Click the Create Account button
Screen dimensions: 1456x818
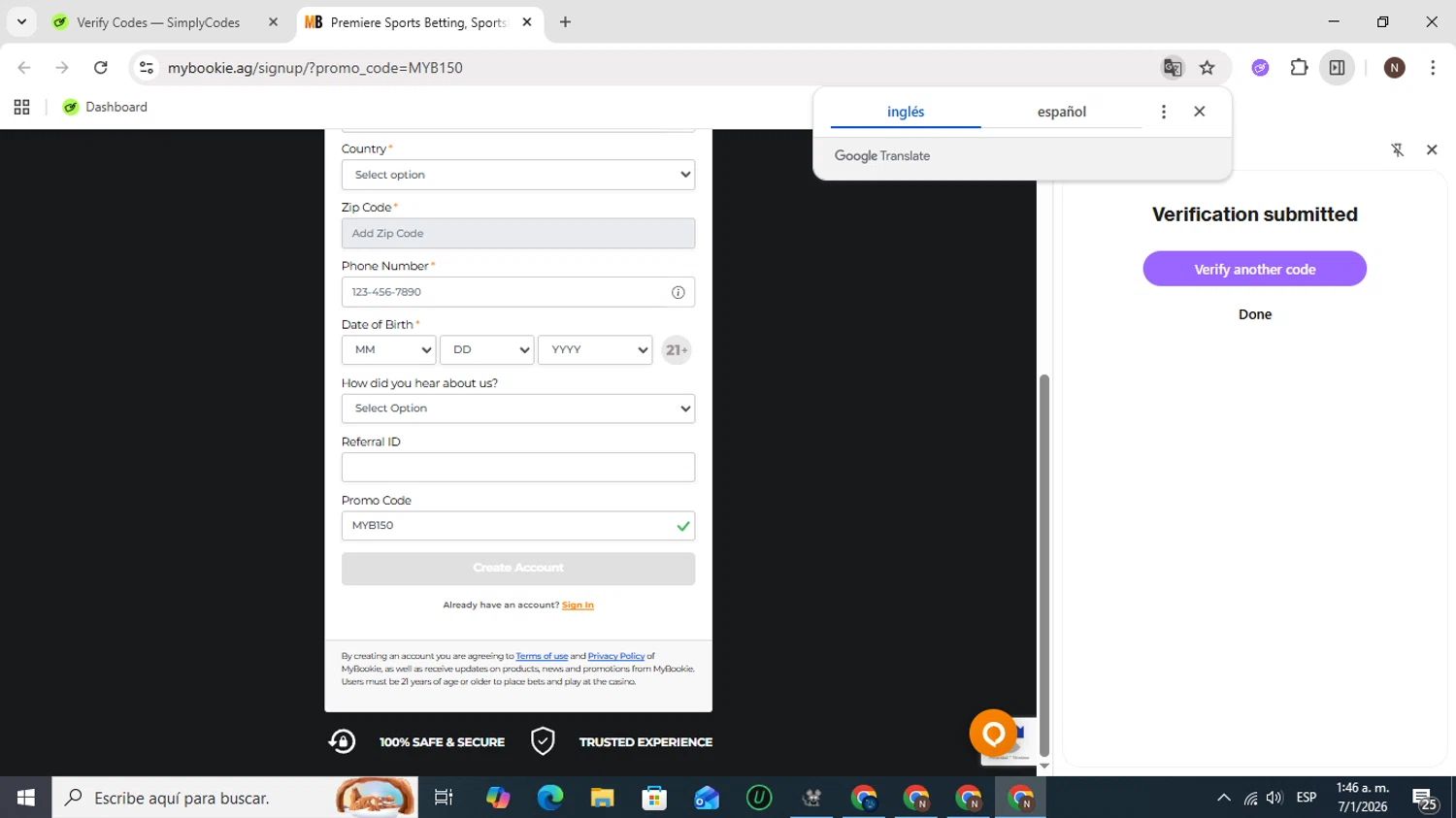(x=518, y=569)
